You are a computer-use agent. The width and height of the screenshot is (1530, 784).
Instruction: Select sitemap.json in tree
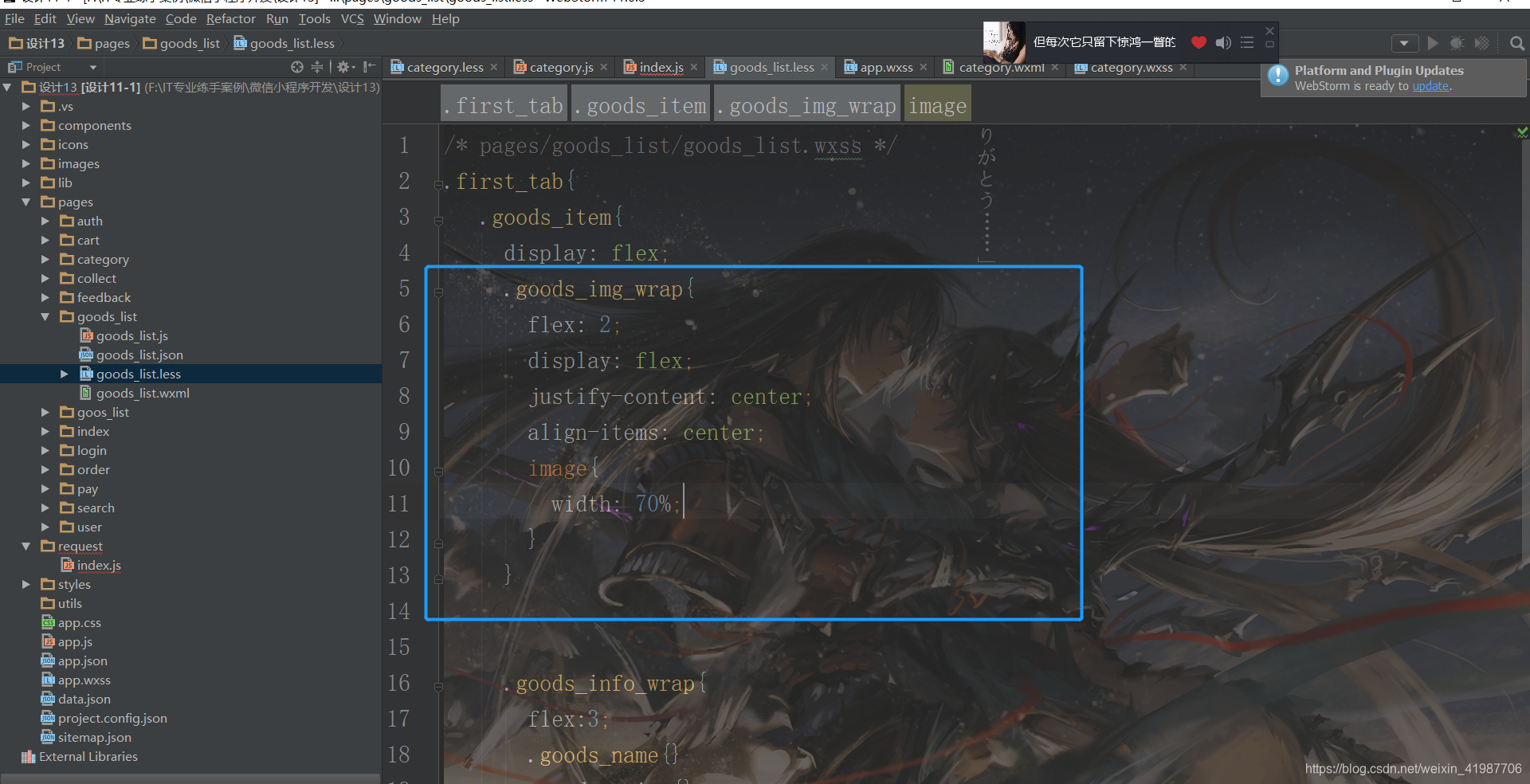point(94,737)
